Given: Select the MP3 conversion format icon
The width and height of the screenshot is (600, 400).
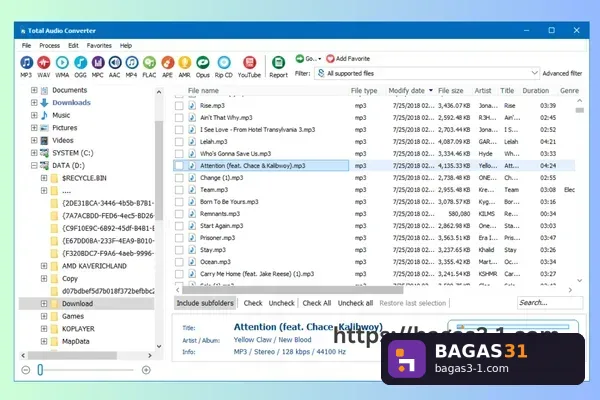Looking at the screenshot, I should click(26, 63).
